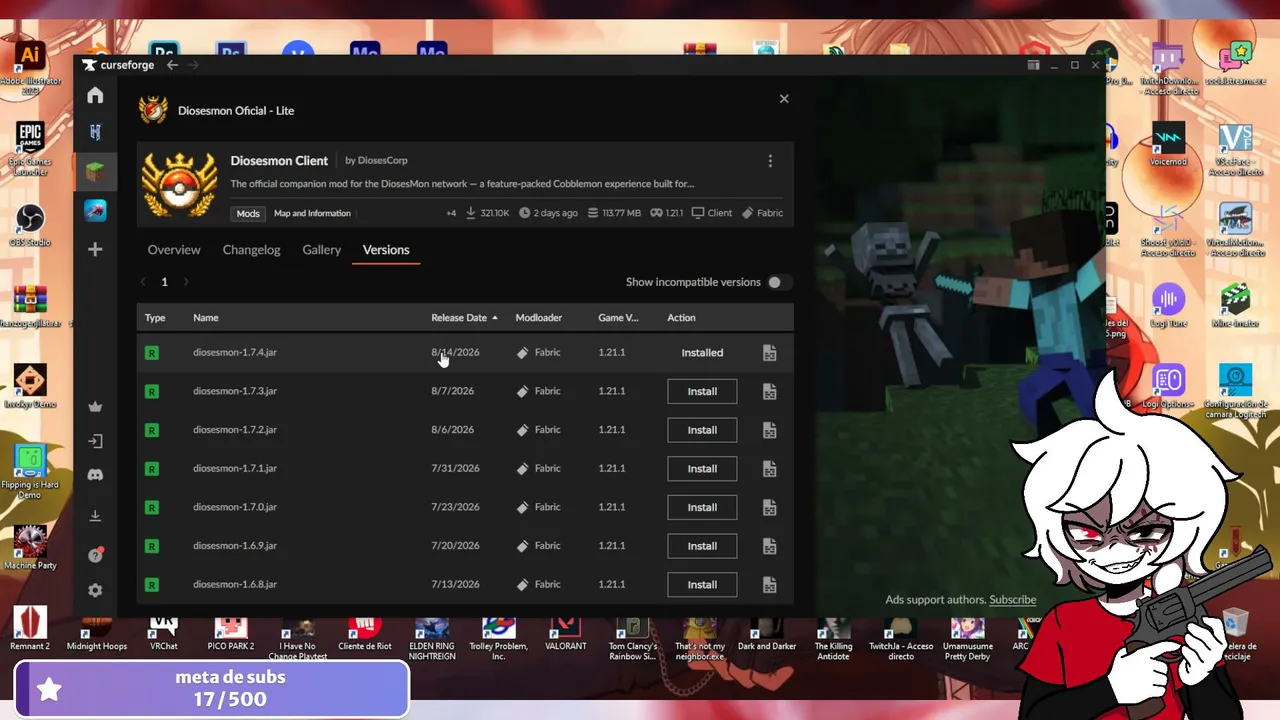Click the Installed status for diosesmon-1.7.4.jar
Screen dimensions: 1280x720
(702, 353)
